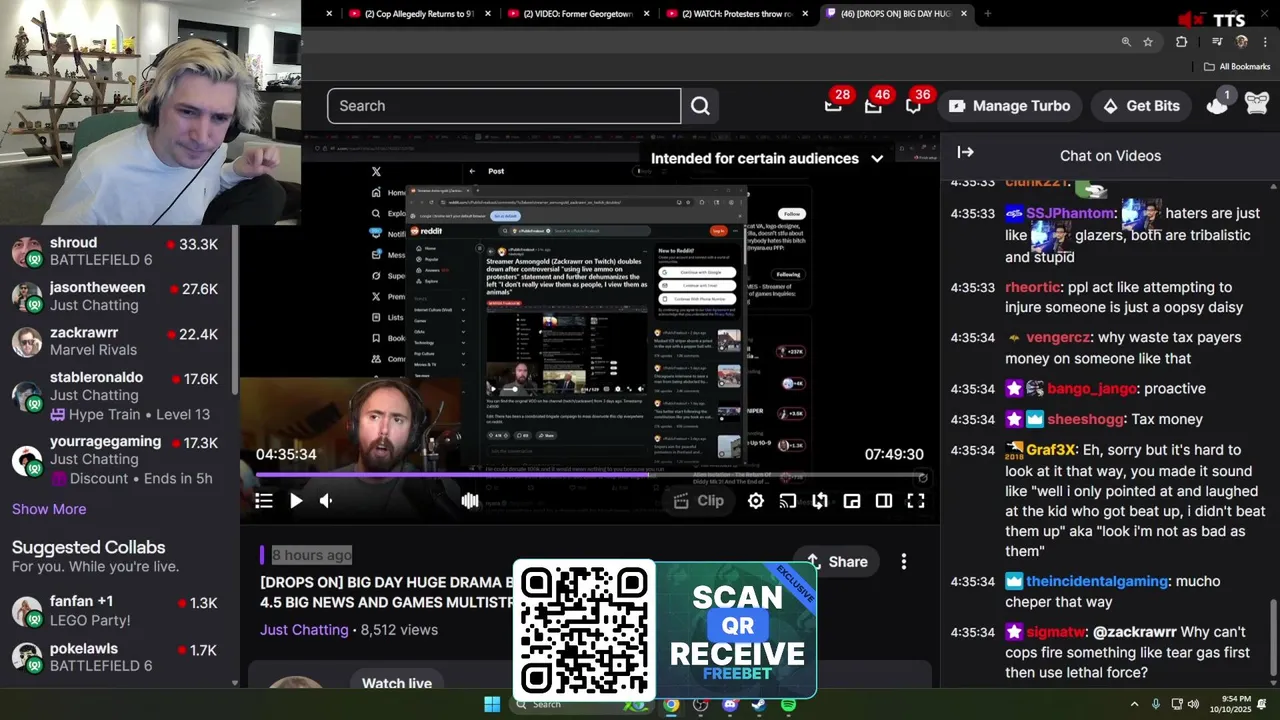Focus the Twitch Search field
The height and width of the screenshot is (720, 1280).
pos(504,106)
